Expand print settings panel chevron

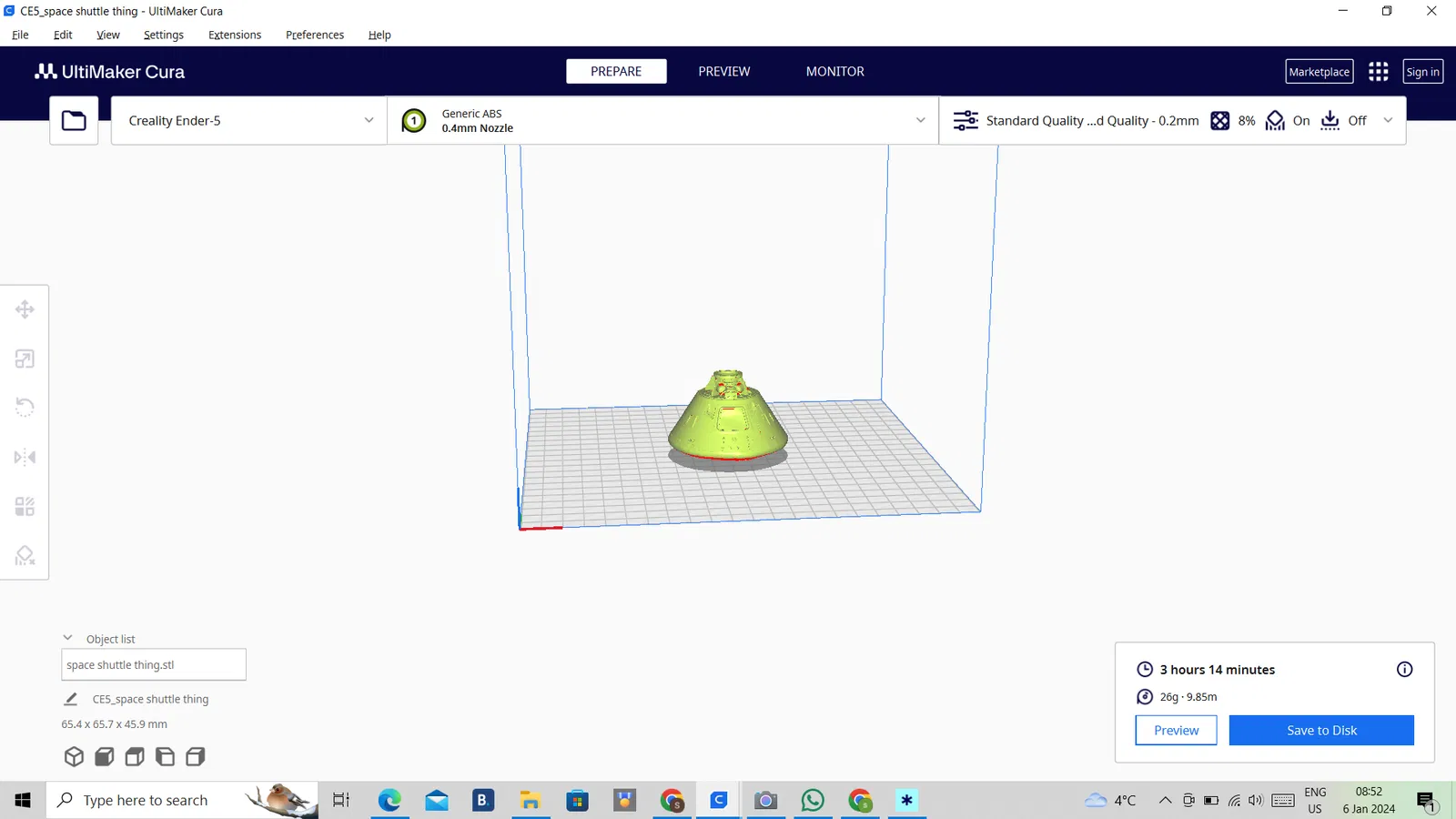coord(1388,120)
